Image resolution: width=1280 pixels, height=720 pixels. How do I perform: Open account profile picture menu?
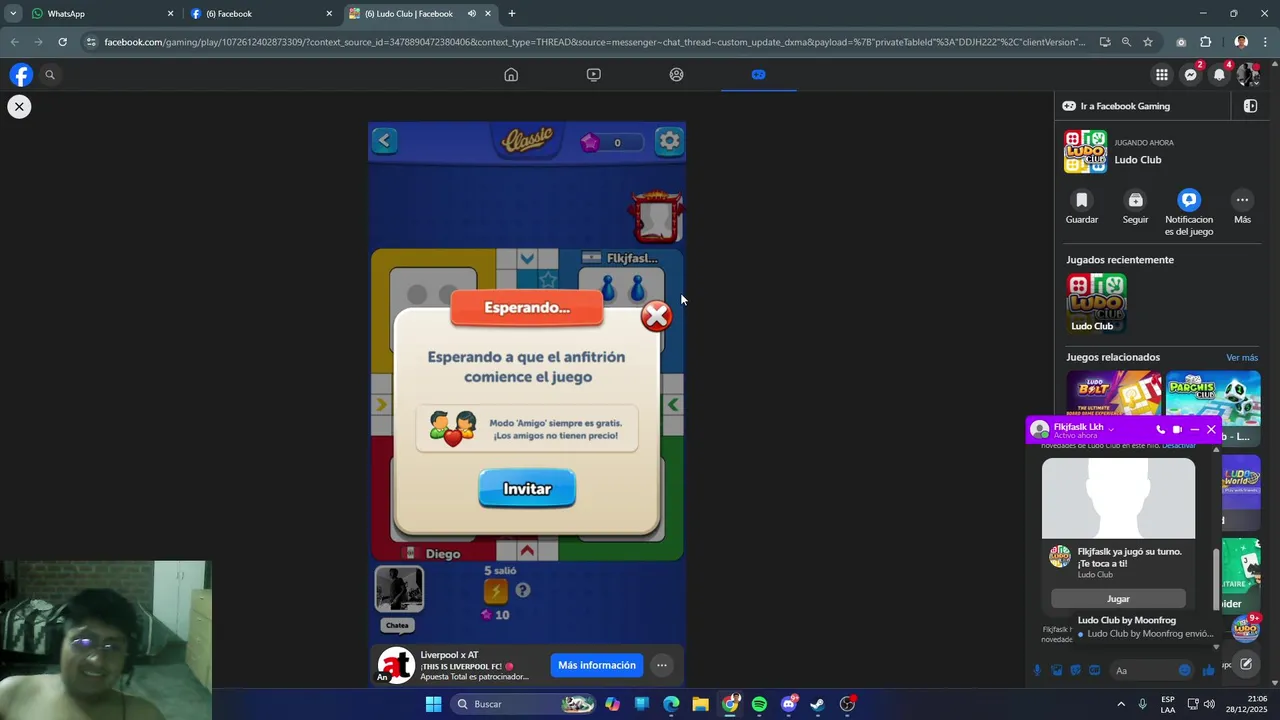point(1247,75)
